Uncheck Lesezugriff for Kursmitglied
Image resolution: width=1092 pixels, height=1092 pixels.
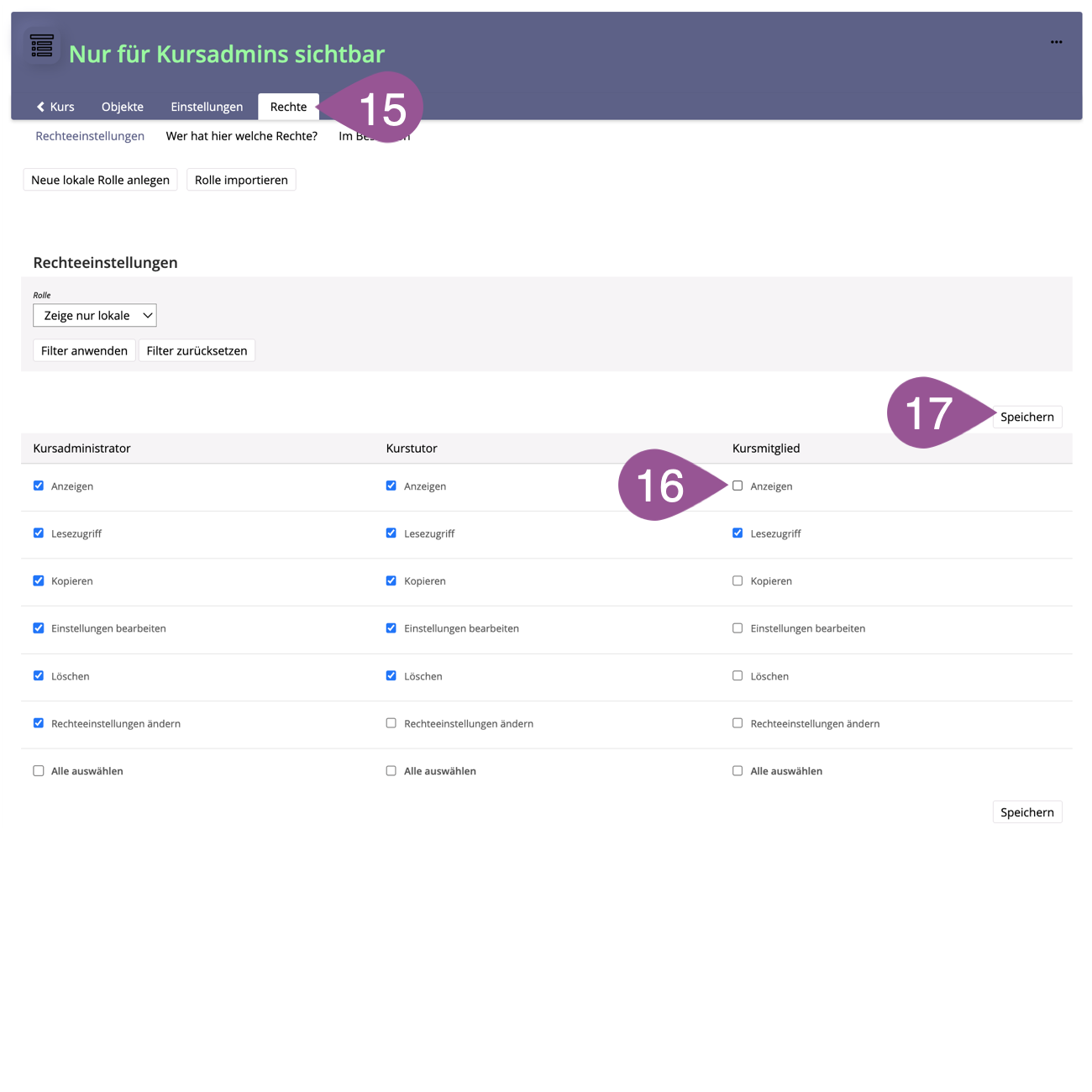pyautogui.click(x=738, y=533)
